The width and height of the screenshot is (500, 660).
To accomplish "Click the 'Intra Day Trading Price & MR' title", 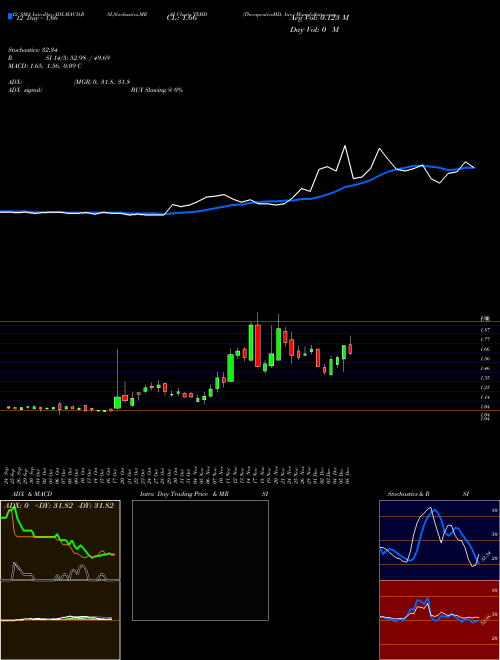I will 184,494.
